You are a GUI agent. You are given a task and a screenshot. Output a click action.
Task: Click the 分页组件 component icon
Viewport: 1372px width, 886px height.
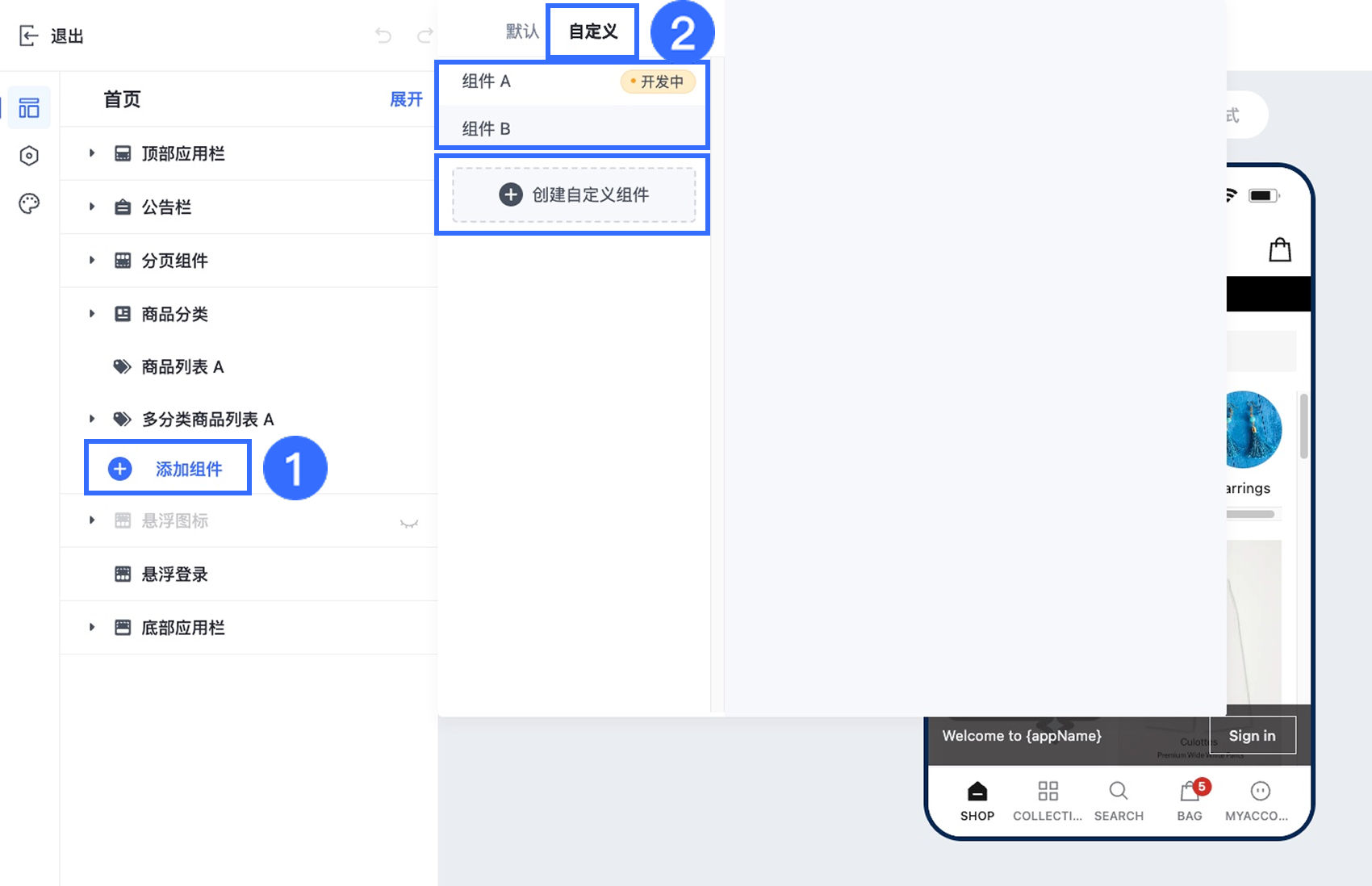point(123,261)
